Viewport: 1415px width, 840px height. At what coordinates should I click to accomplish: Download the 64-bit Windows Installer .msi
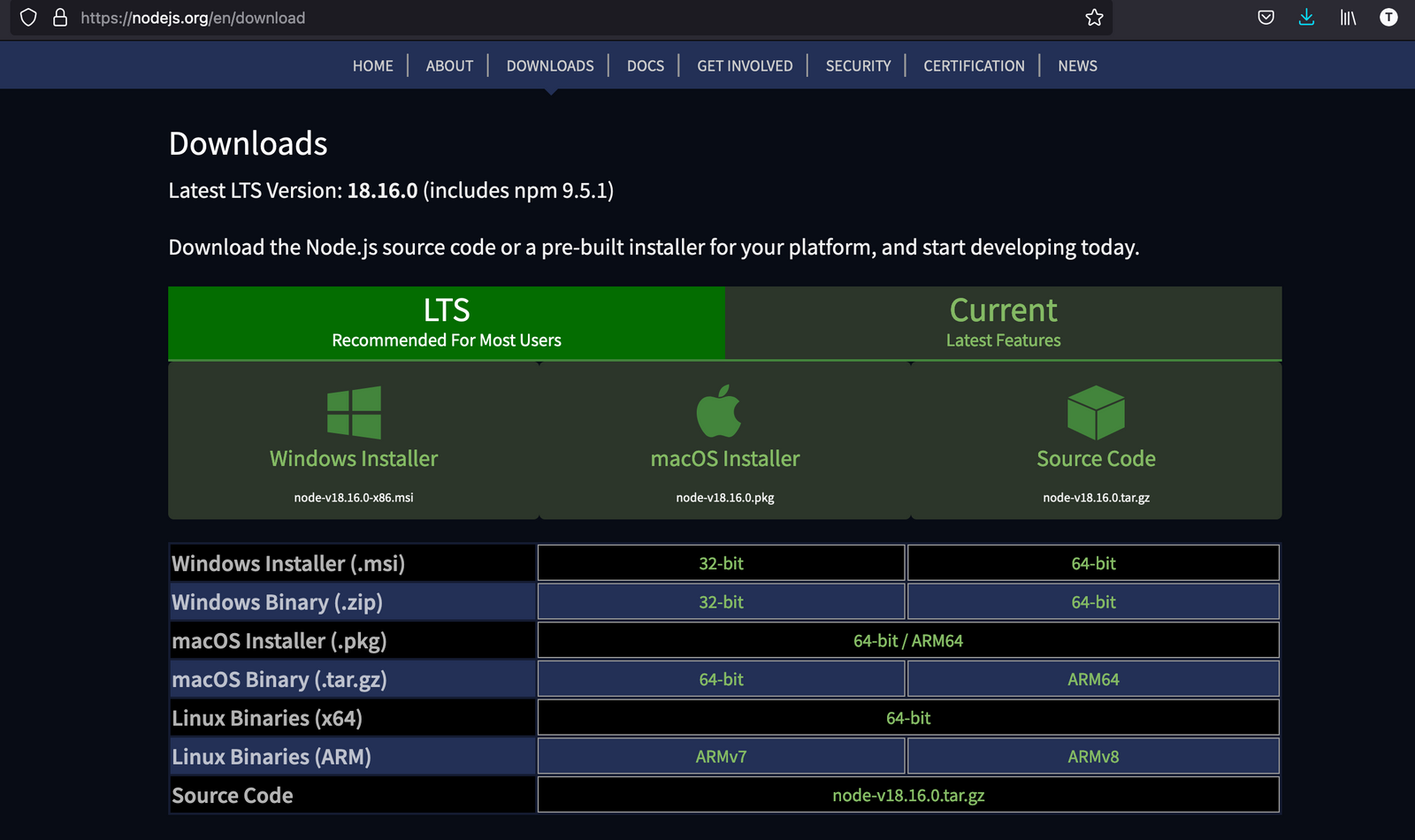[x=1093, y=562]
